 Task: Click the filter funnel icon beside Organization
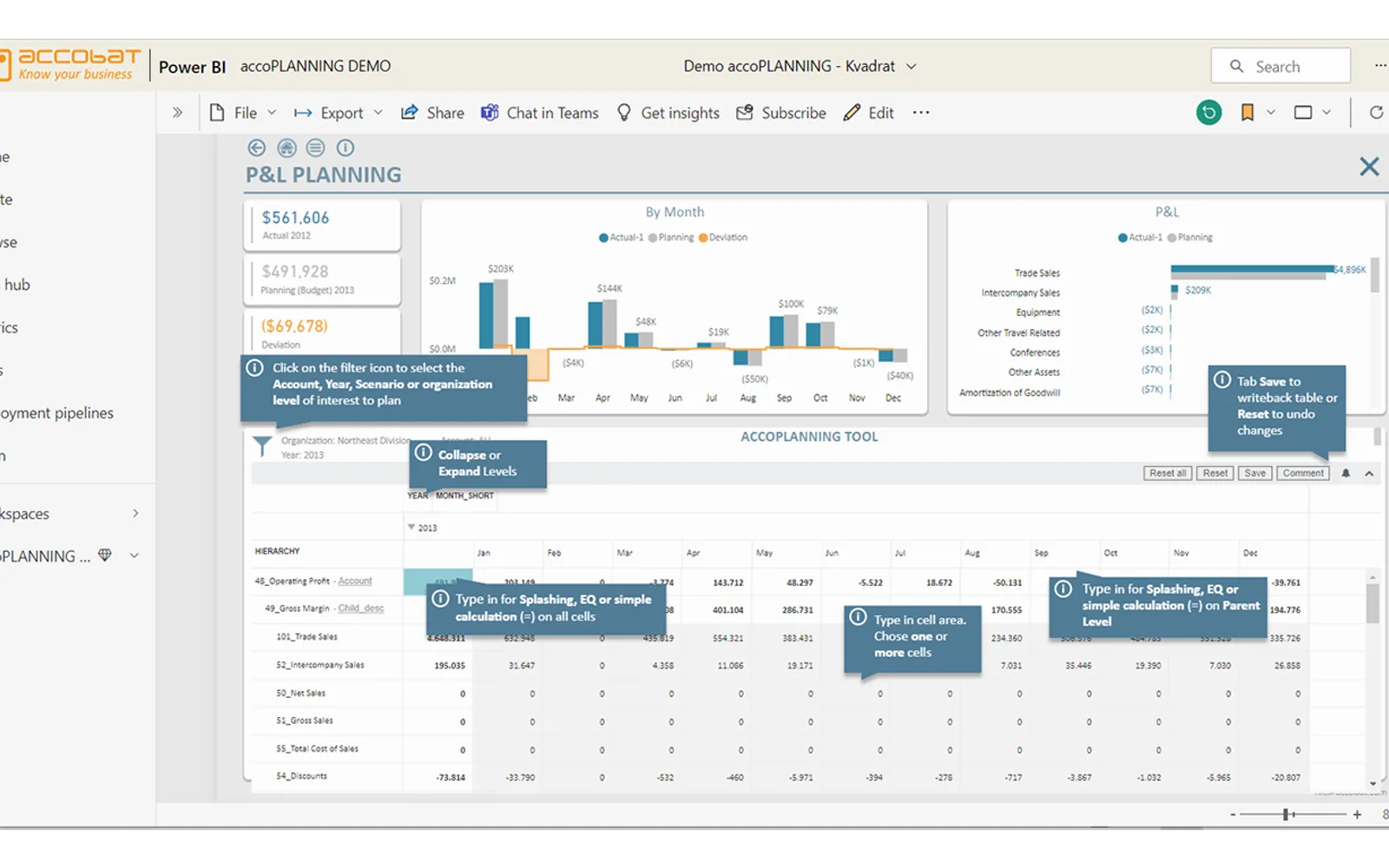(261, 446)
